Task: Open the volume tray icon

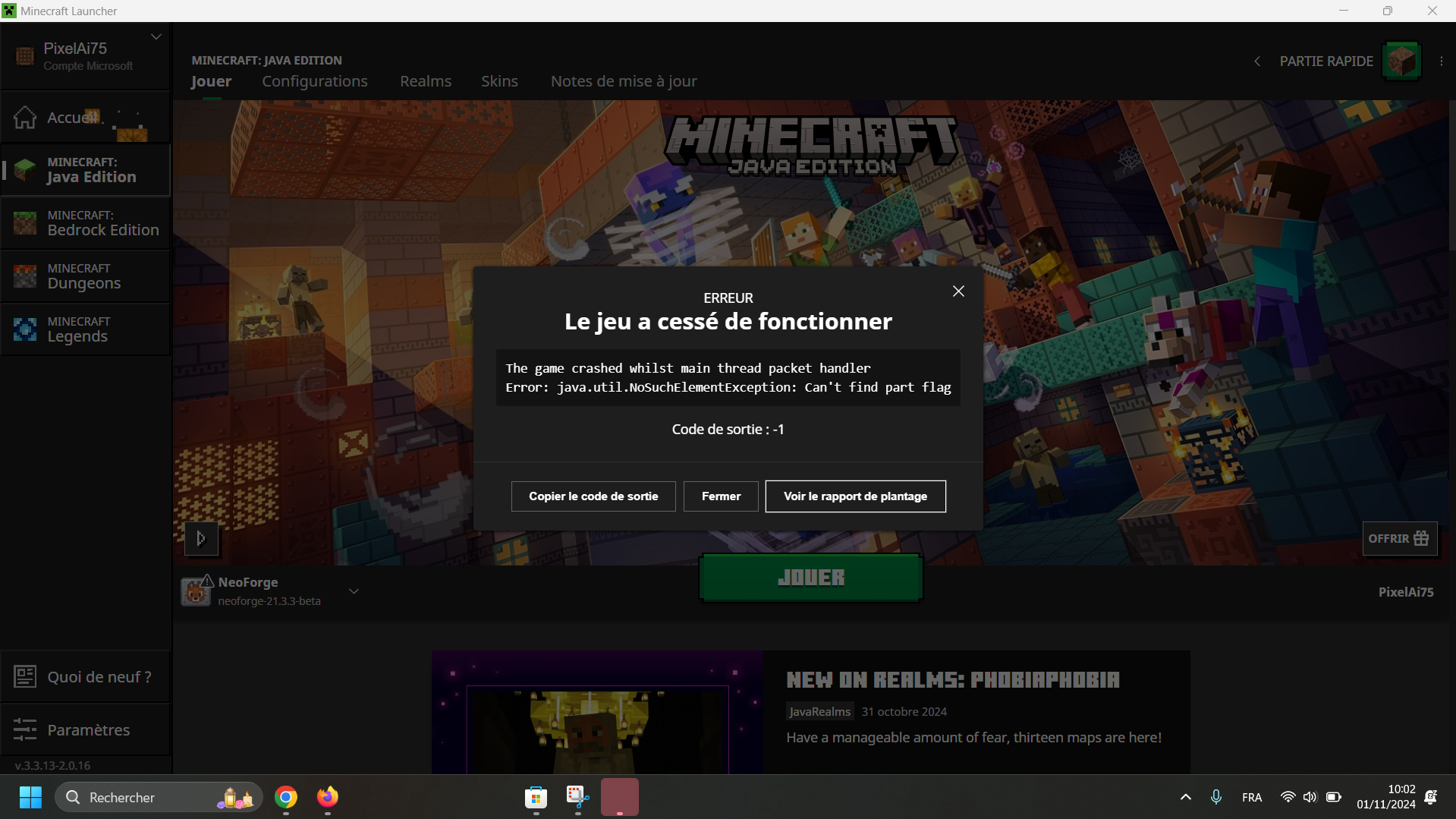Action: [1310, 797]
